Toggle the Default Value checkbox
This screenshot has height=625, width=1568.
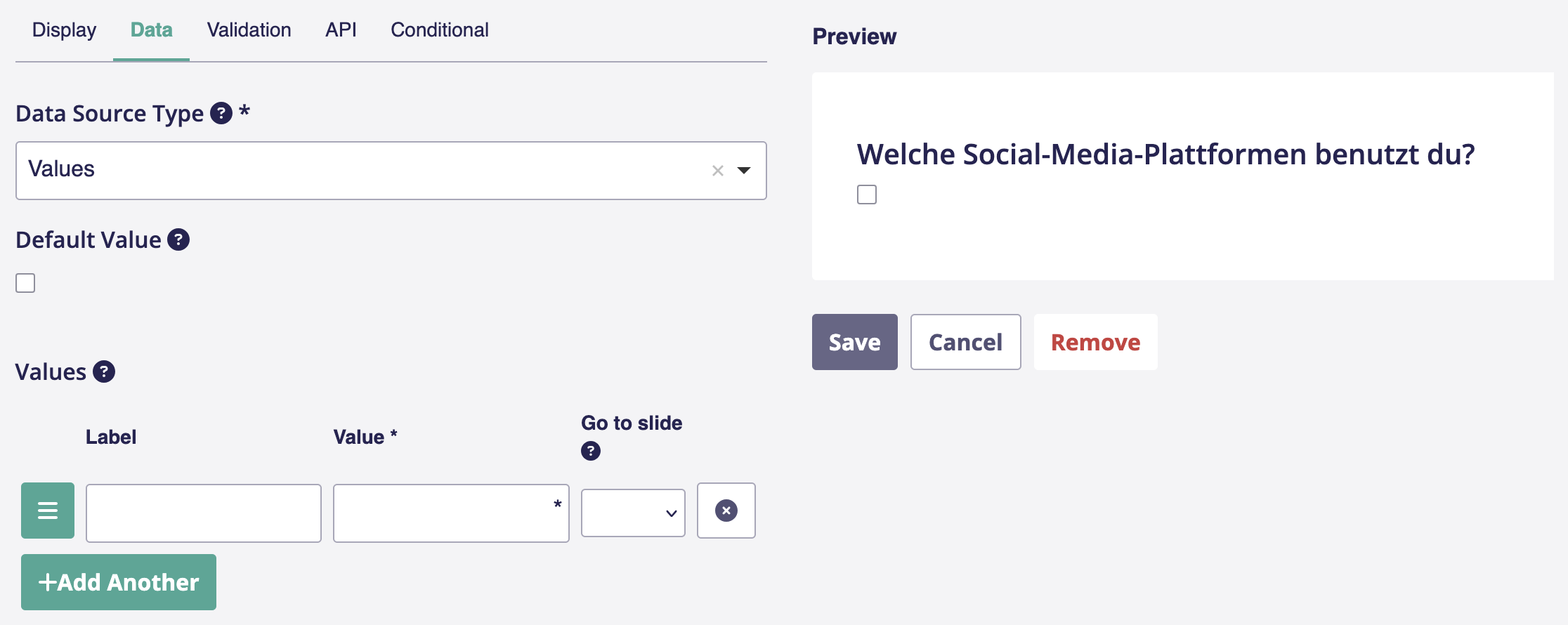(25, 283)
